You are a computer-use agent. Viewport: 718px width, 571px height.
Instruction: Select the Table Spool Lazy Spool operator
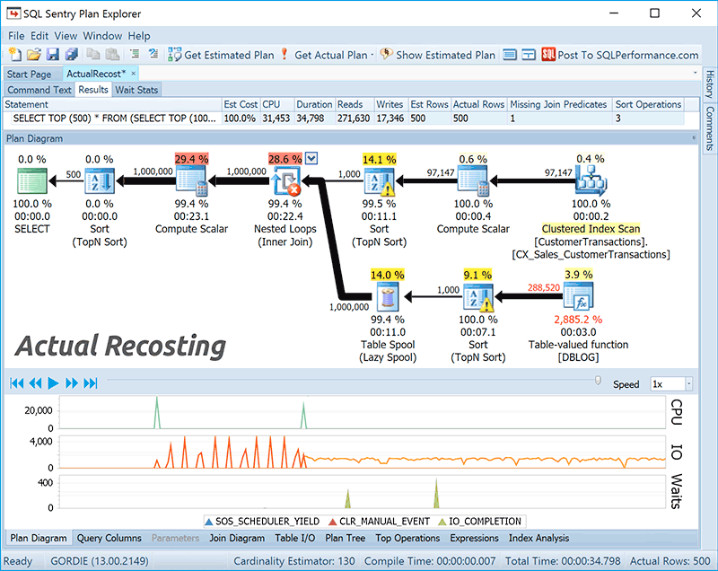pos(387,297)
